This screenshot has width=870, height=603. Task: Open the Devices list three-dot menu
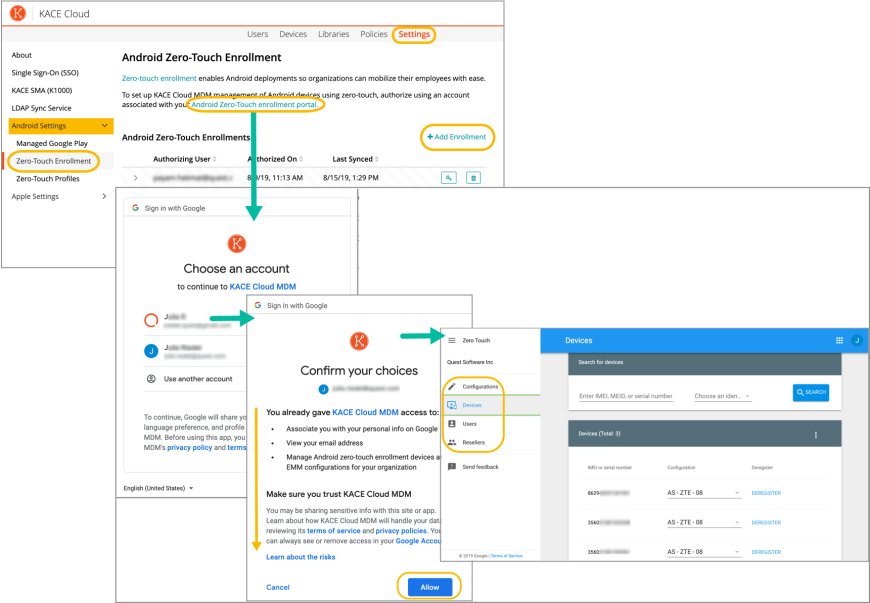[816, 435]
